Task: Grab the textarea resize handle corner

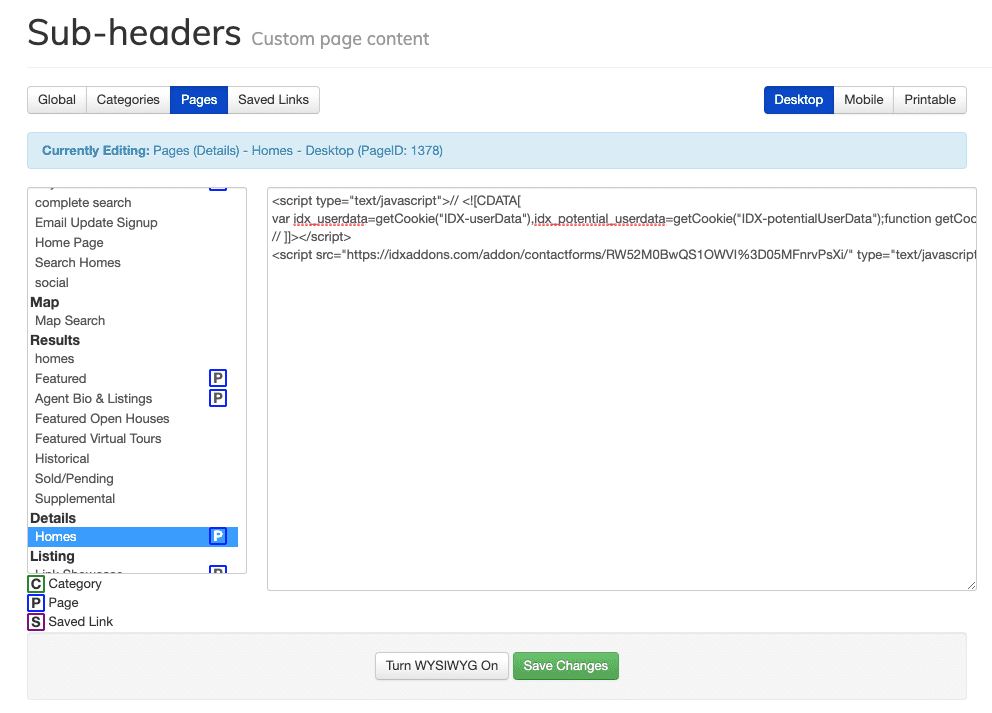Action: [x=971, y=585]
